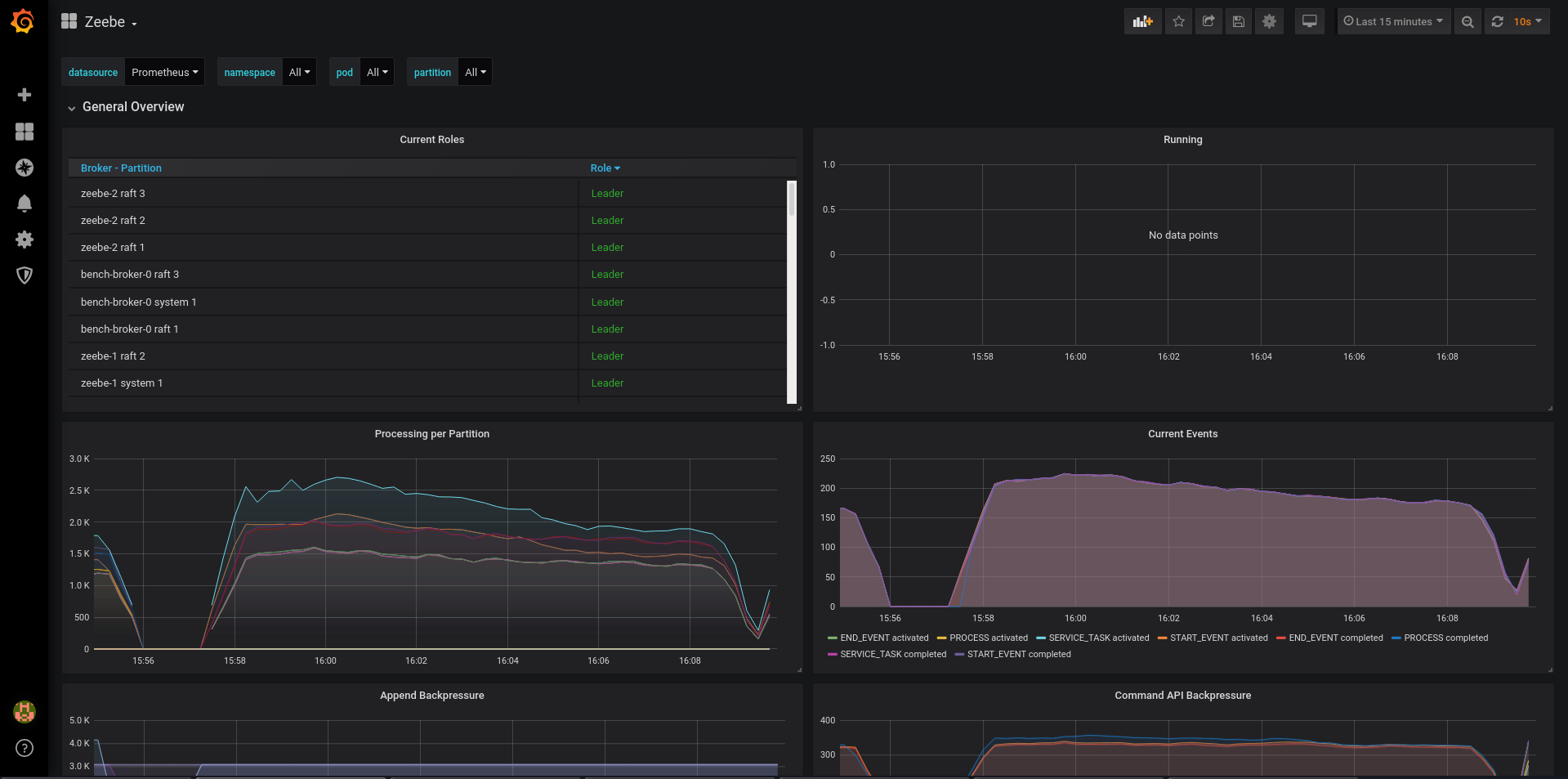Click the Share dashboard icon
1568x779 pixels.
tap(1208, 22)
